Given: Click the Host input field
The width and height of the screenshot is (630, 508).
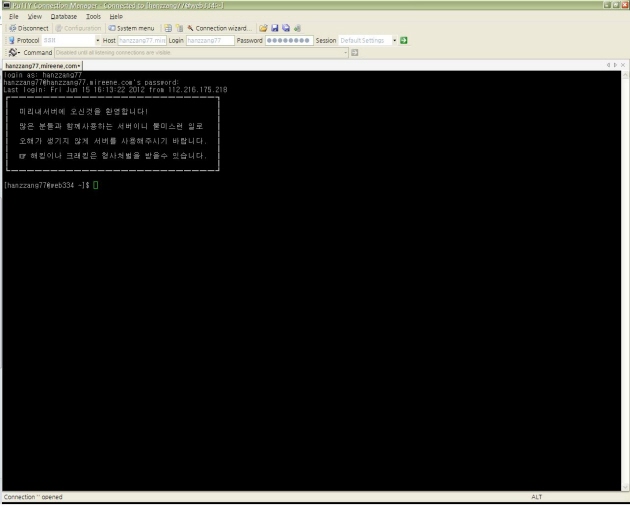Looking at the screenshot, I should [141, 40].
